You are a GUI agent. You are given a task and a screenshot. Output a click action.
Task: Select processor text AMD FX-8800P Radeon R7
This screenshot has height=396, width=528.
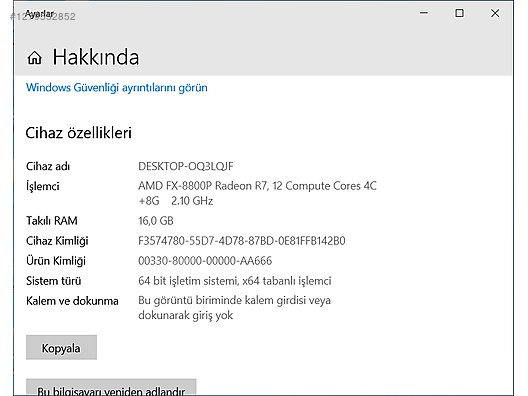coord(203,186)
